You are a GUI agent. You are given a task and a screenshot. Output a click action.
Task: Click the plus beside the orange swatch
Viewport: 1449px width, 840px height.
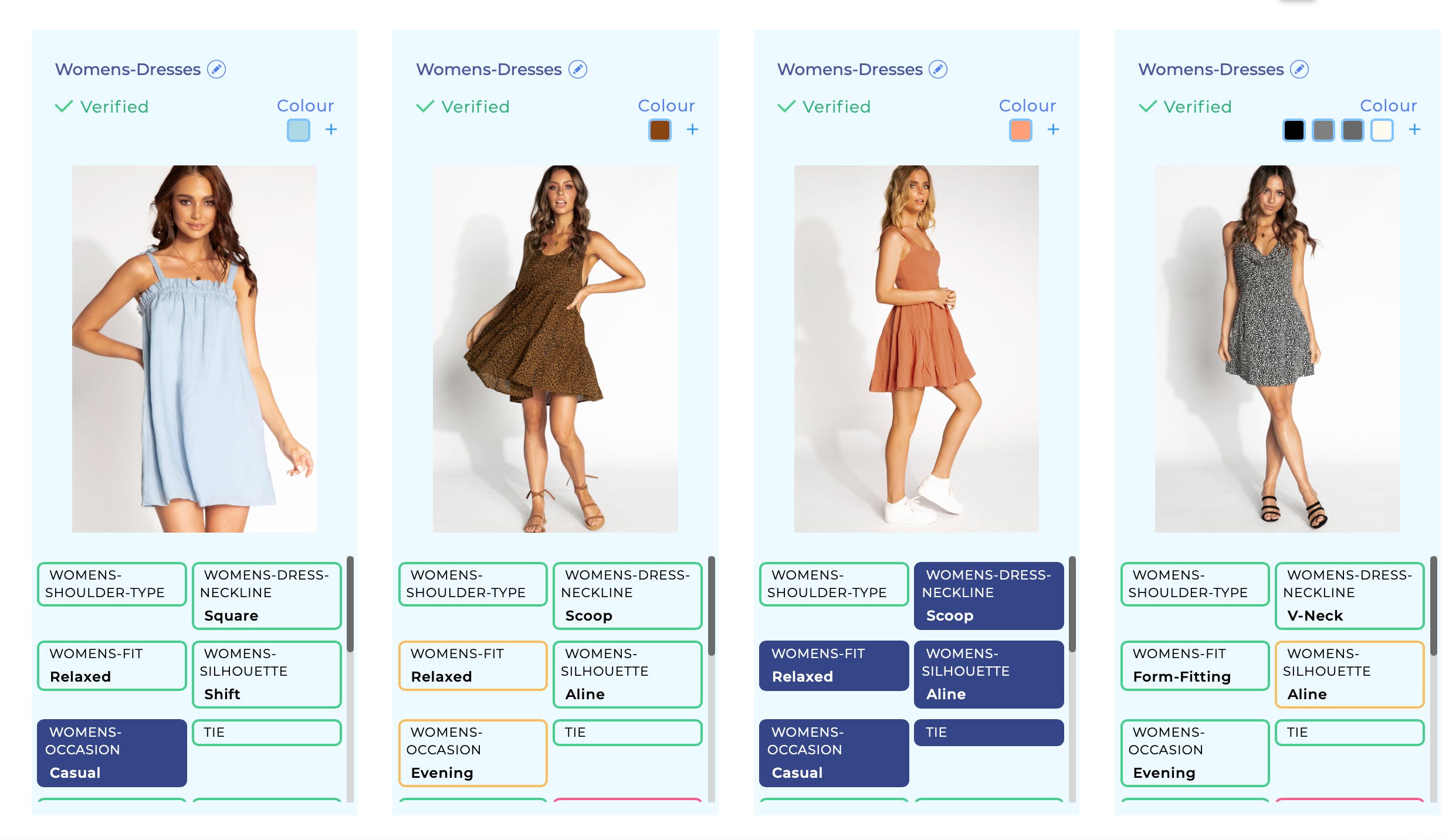coord(1053,129)
